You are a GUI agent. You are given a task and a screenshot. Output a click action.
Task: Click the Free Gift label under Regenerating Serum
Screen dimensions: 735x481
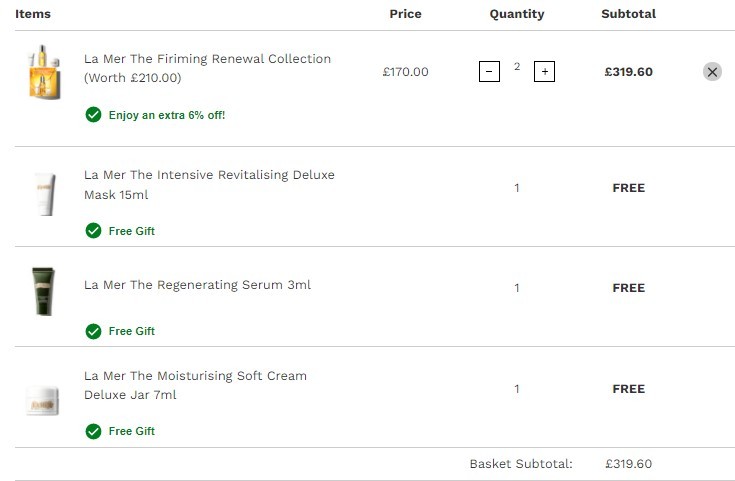click(132, 331)
